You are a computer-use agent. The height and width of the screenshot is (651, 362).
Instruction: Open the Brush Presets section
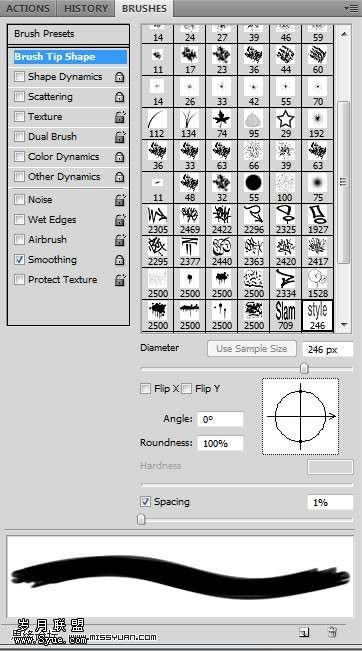pyautogui.click(x=68, y=34)
